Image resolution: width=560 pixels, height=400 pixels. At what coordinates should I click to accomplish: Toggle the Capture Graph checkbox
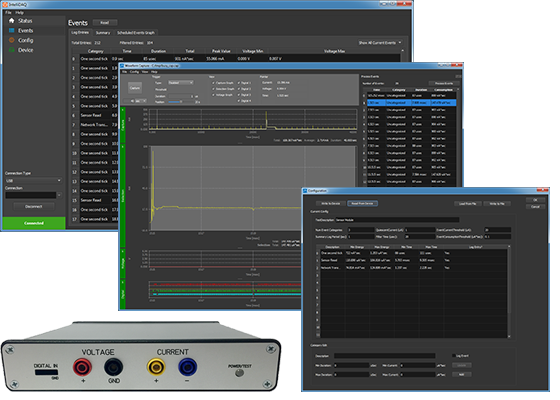[214, 83]
